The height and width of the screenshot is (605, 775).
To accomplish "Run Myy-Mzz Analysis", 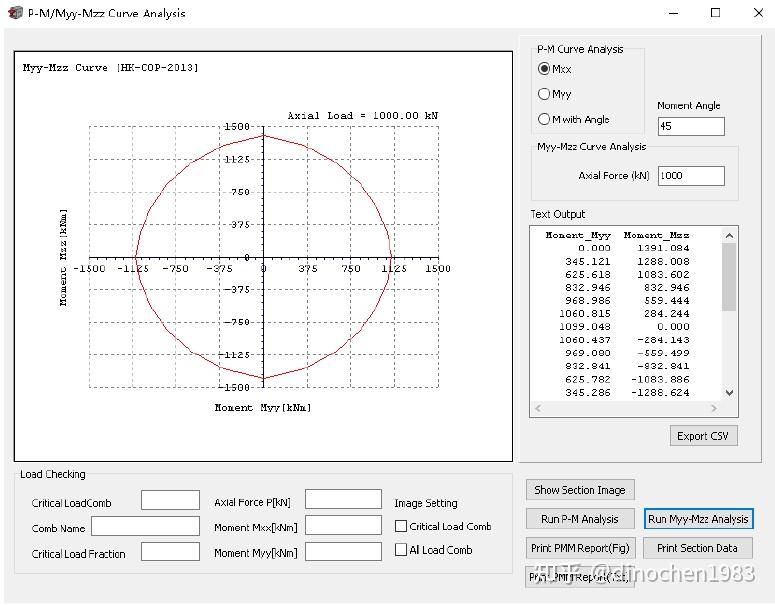I will [x=698, y=519].
